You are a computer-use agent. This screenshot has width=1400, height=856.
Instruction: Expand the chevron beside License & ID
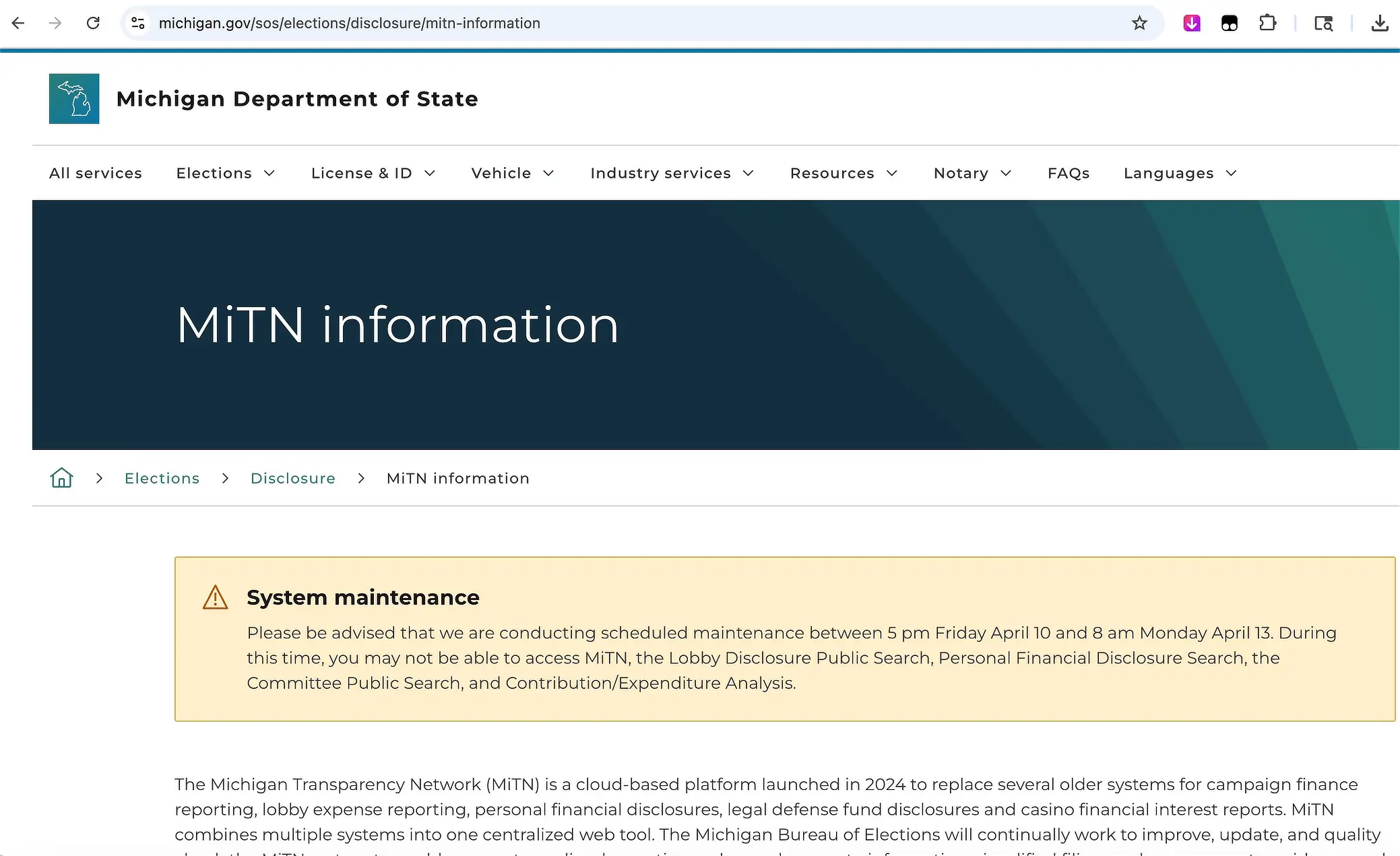pyautogui.click(x=430, y=173)
